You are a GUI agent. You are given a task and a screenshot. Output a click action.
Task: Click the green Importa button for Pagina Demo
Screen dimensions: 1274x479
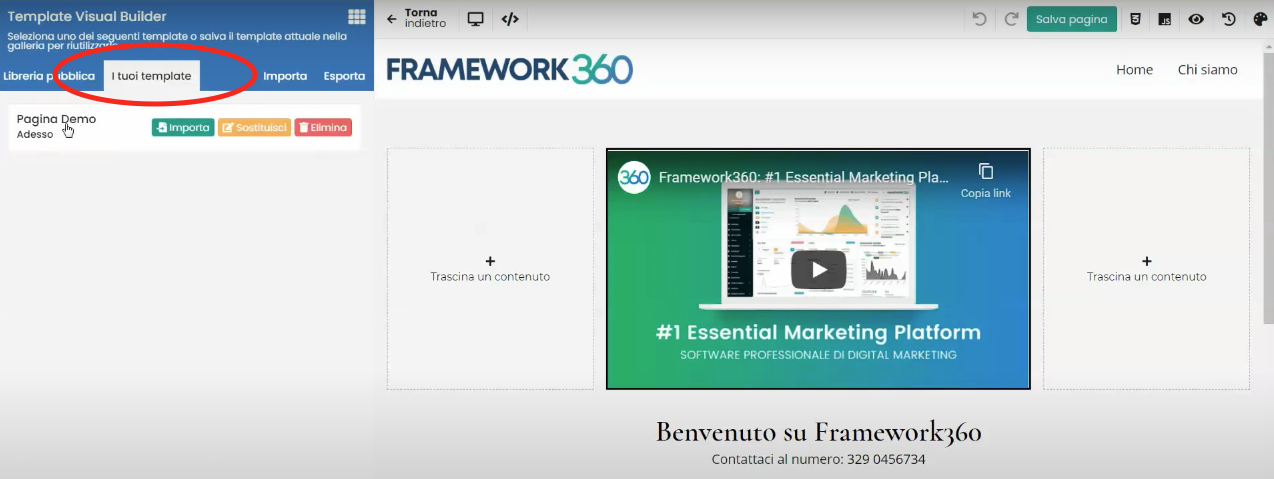pyautogui.click(x=183, y=128)
